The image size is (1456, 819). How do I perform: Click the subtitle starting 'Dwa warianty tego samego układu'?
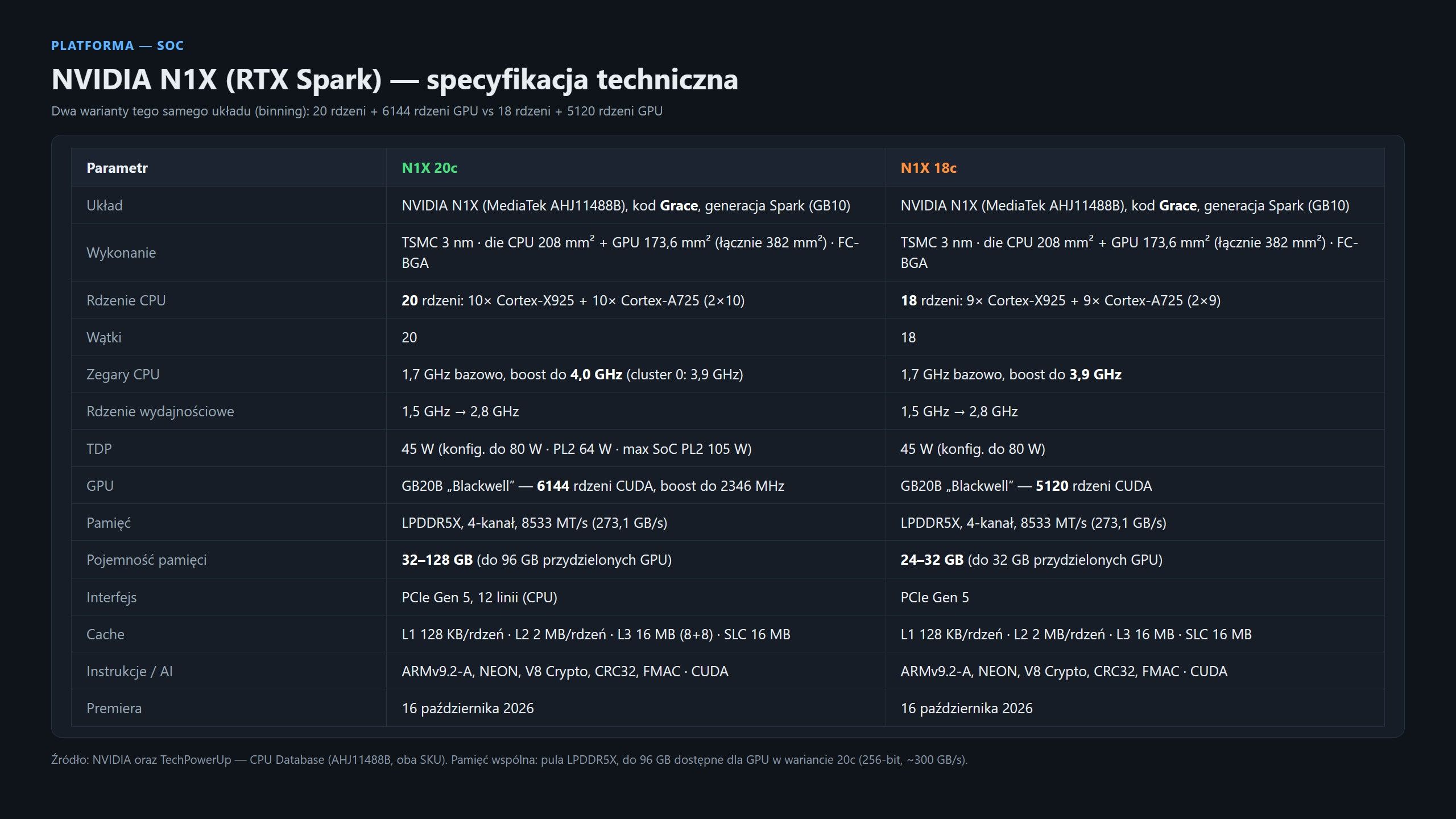(x=357, y=111)
